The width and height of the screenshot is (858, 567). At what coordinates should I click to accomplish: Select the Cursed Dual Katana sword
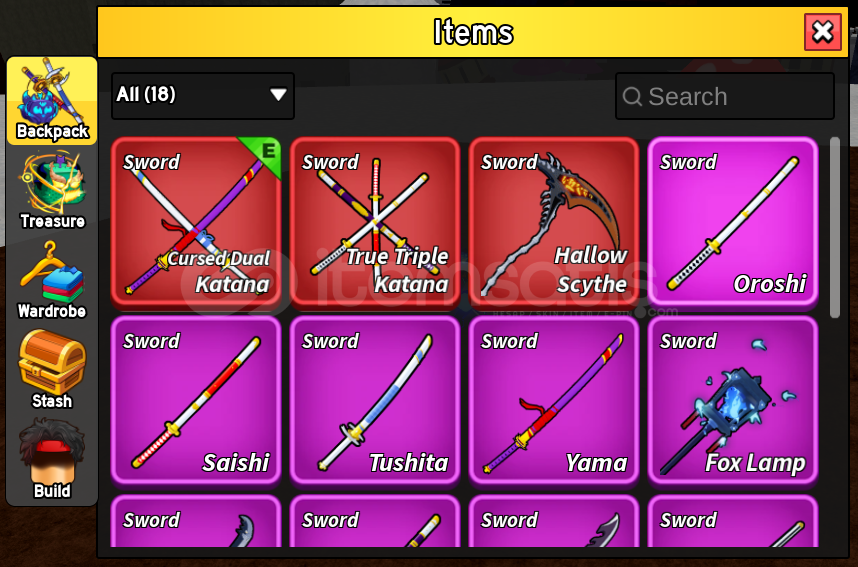point(196,221)
